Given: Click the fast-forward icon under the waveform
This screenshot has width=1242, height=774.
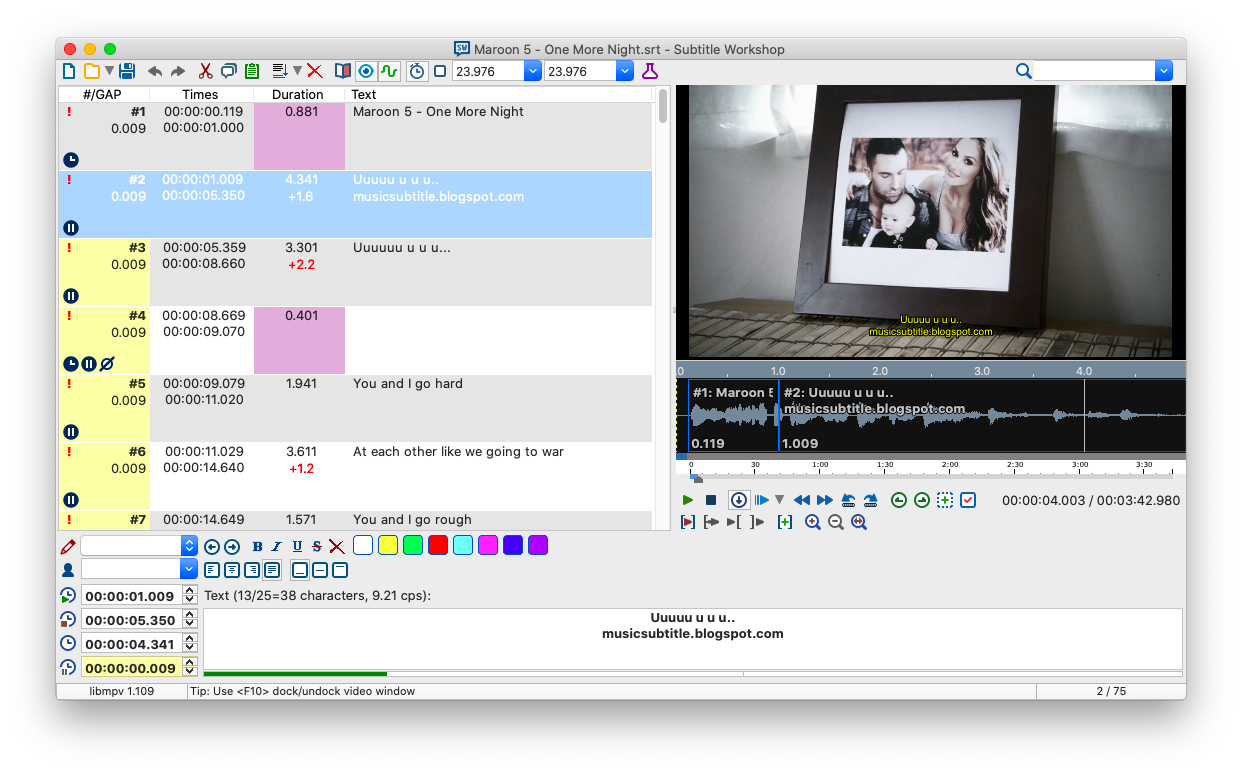Looking at the screenshot, I should [x=823, y=499].
